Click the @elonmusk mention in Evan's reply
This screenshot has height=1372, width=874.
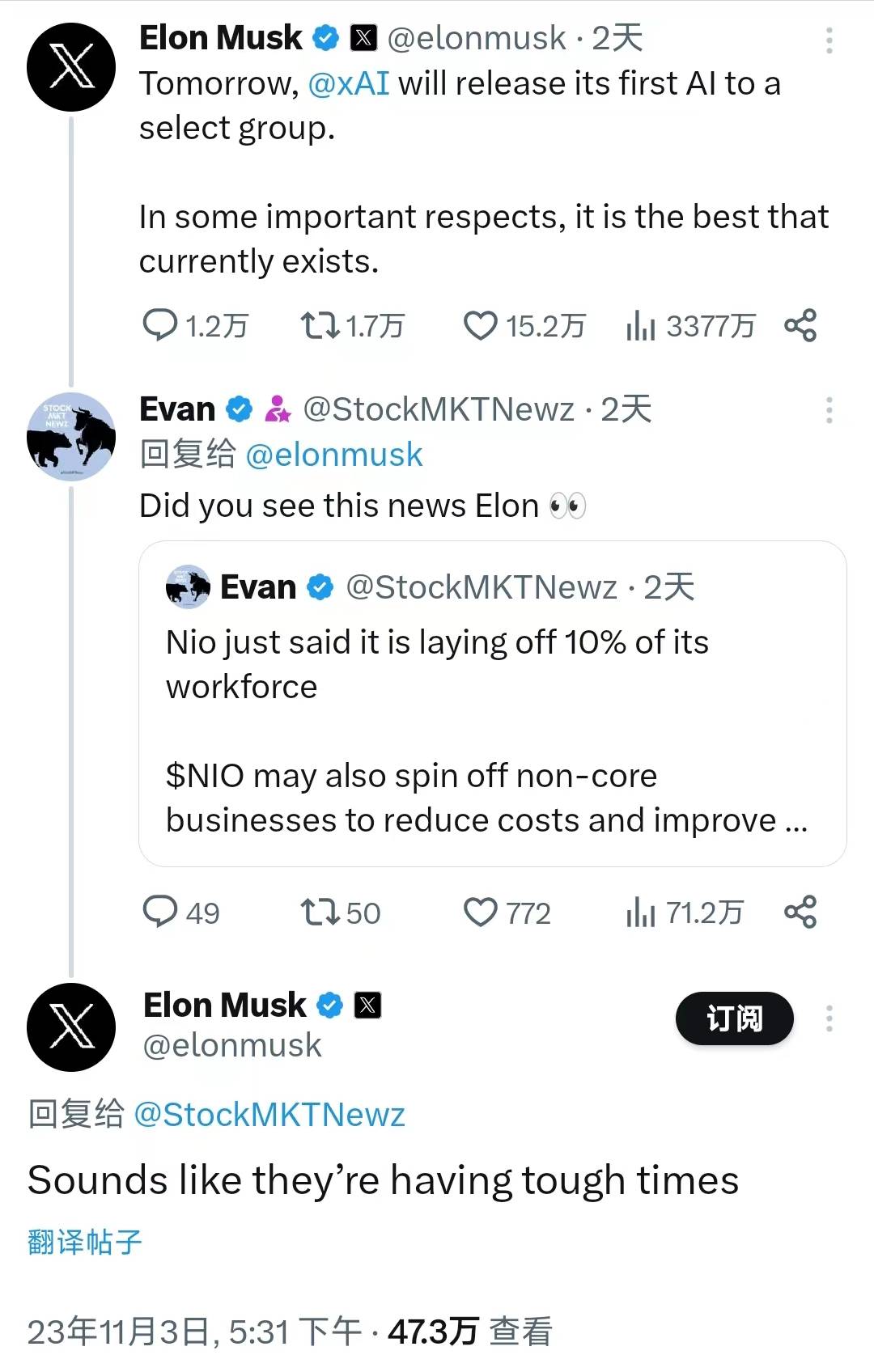point(333,455)
